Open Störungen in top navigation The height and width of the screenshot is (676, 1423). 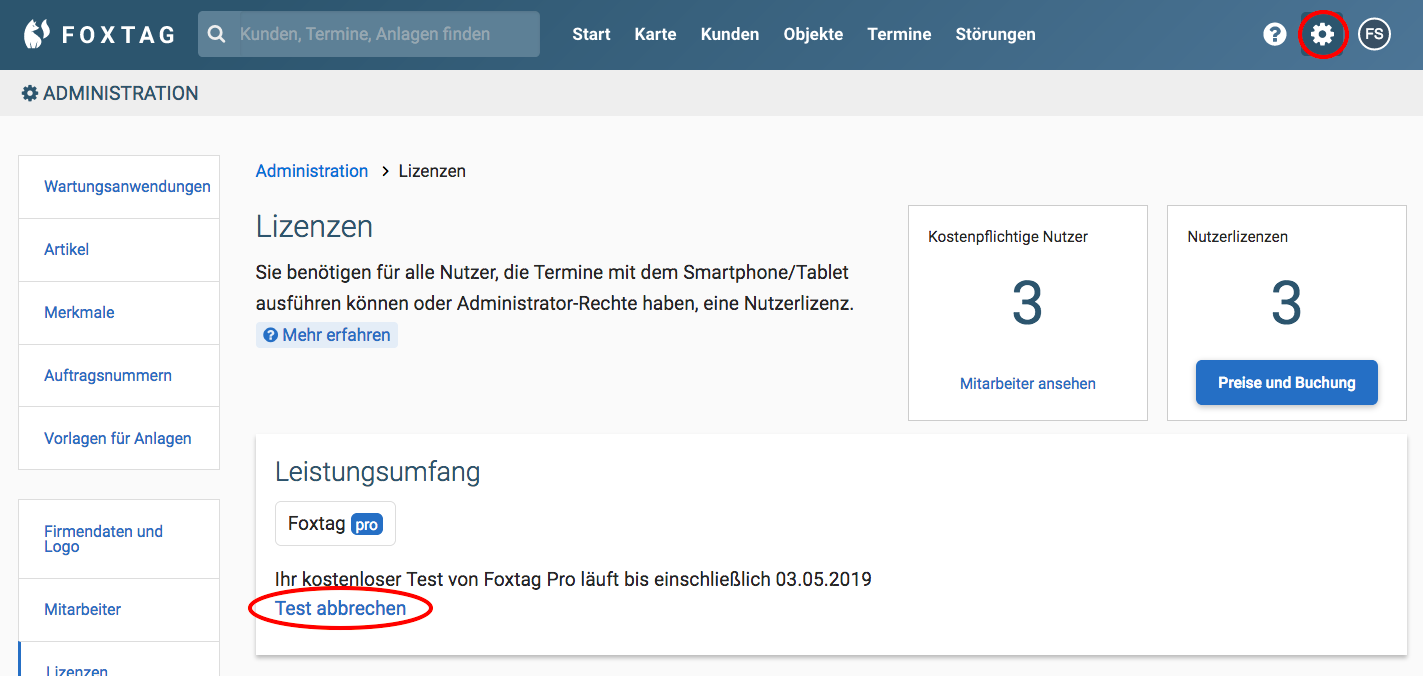995,34
